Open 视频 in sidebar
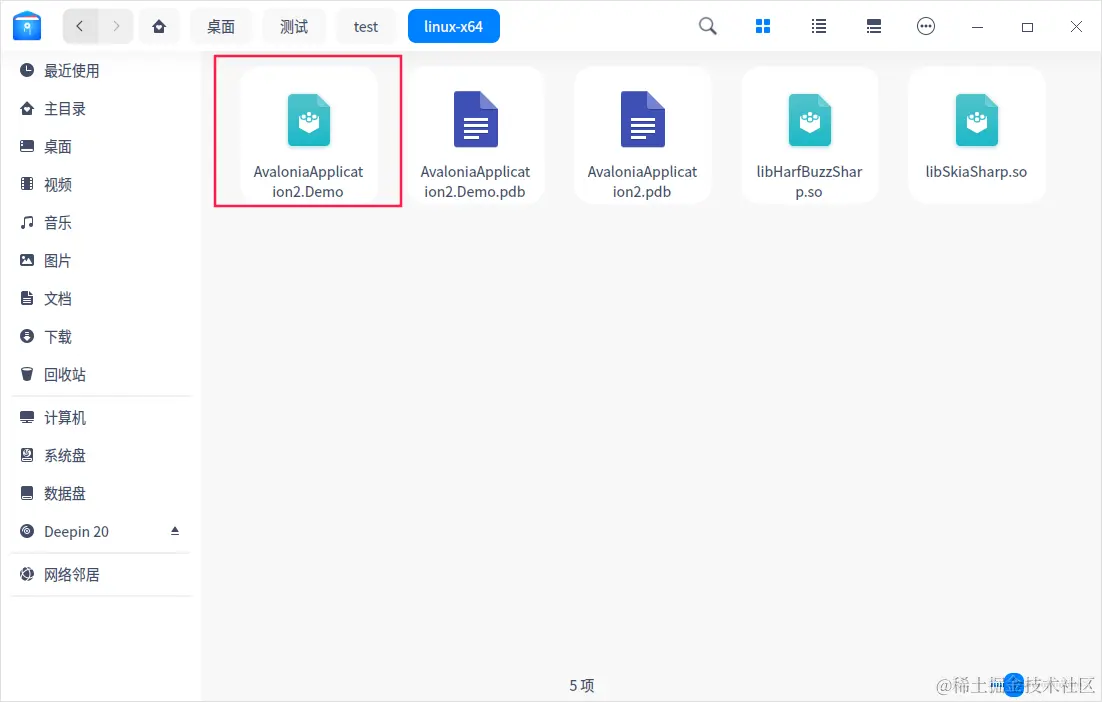Image resolution: width=1102 pixels, height=702 pixels. click(x=101, y=184)
